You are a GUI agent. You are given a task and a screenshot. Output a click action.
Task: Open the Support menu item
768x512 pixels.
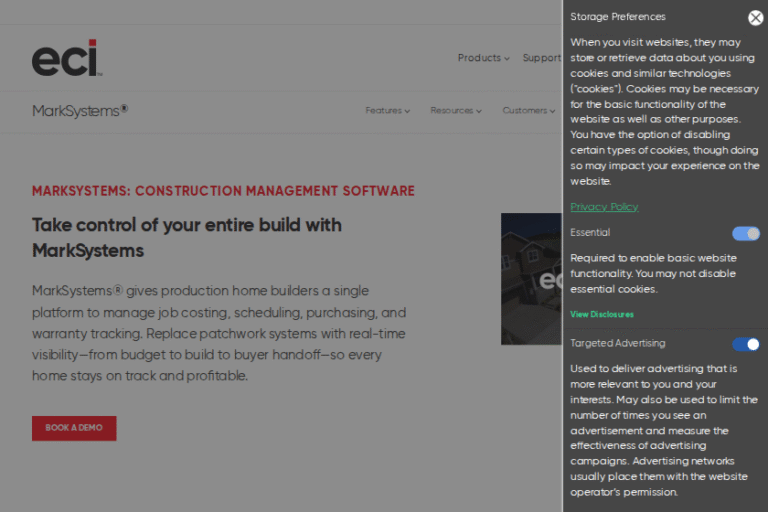(541, 58)
